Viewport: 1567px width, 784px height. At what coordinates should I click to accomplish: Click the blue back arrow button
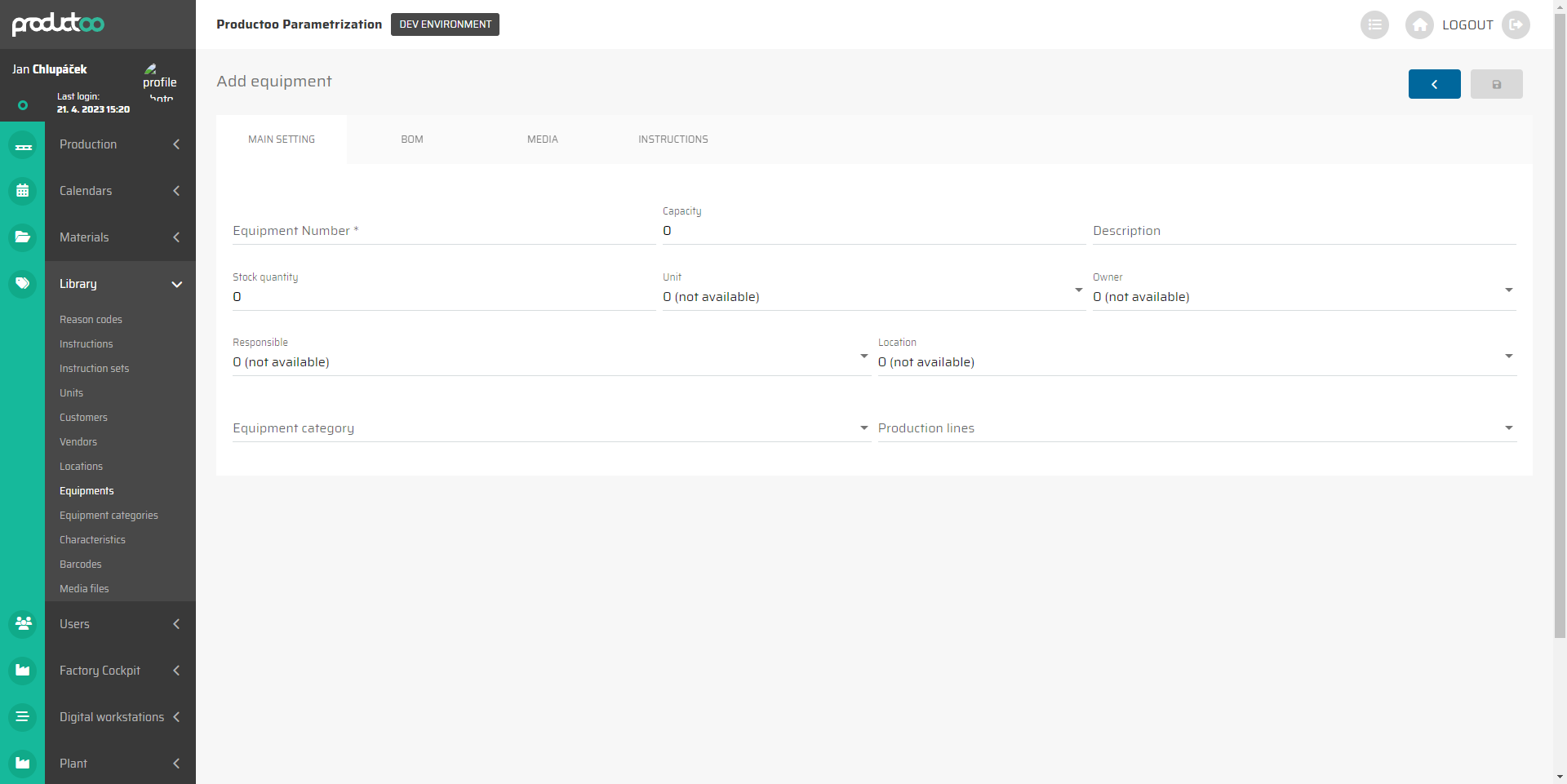(1434, 84)
